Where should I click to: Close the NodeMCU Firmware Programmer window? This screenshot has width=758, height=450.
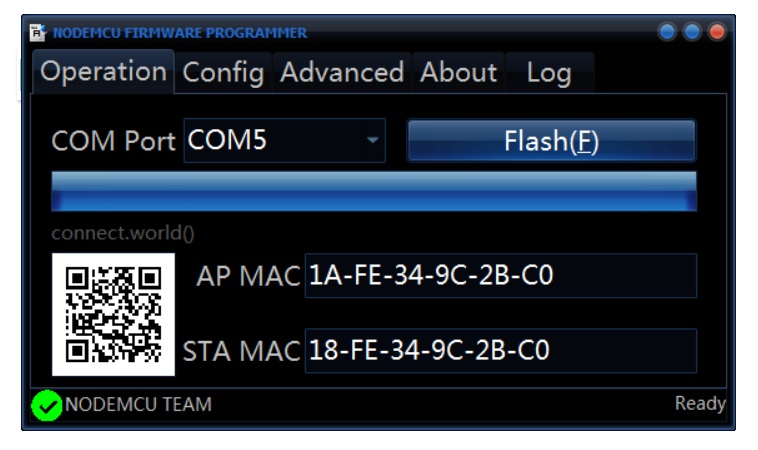coord(717,32)
